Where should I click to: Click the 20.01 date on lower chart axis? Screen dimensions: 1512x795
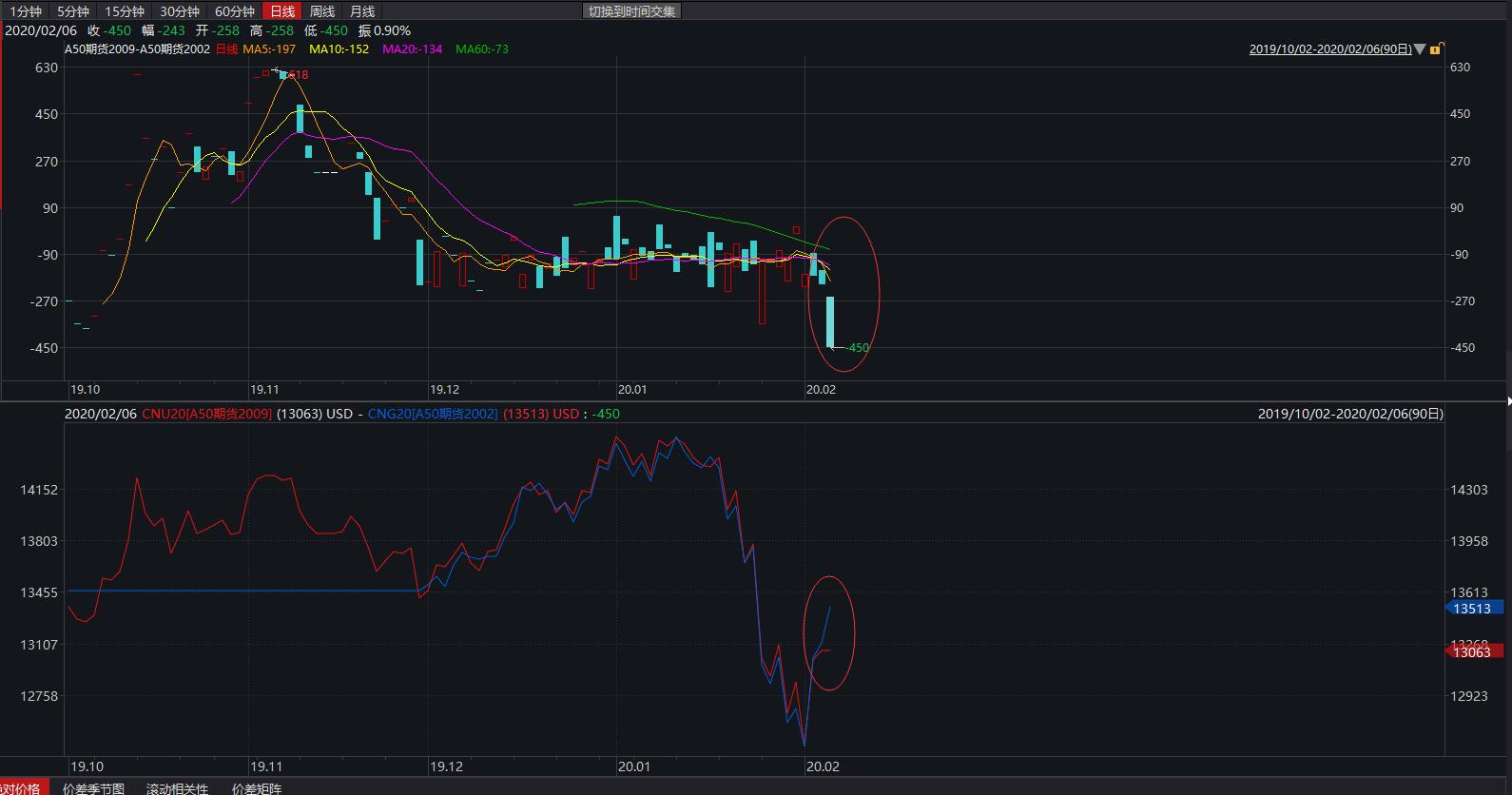click(x=633, y=766)
